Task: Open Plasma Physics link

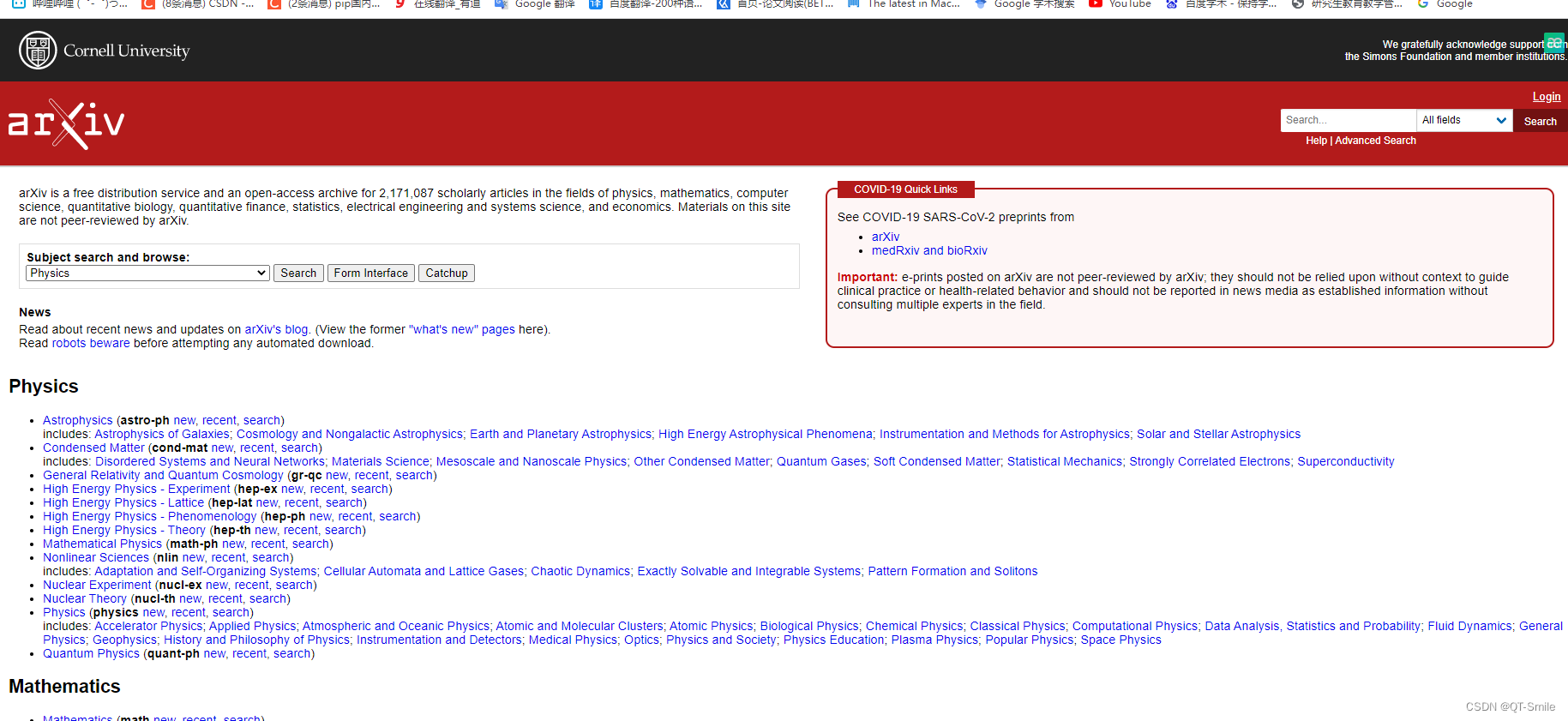Action: pyautogui.click(x=934, y=640)
